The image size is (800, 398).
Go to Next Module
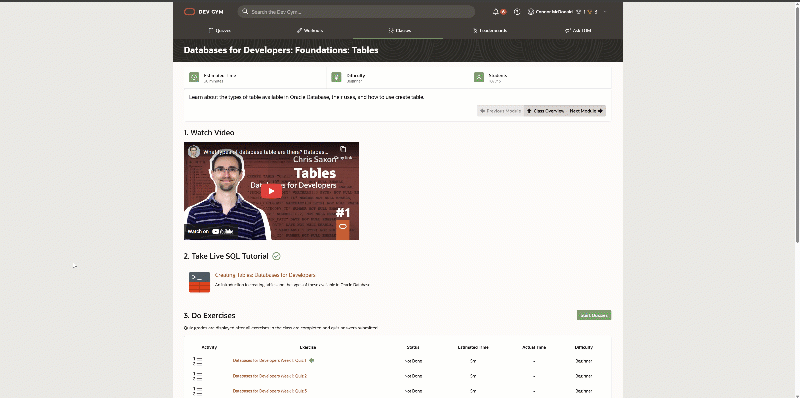coord(586,111)
